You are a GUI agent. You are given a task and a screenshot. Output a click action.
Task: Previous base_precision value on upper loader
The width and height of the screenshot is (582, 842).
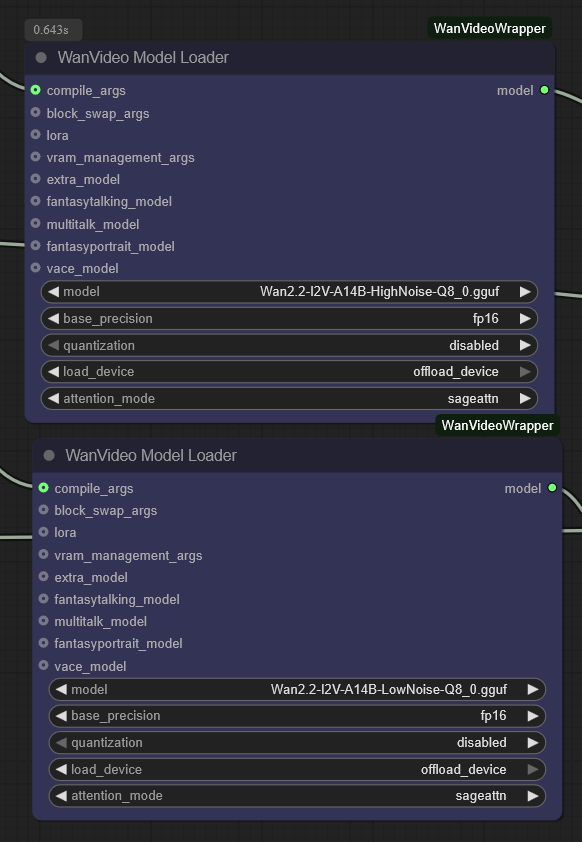click(53, 318)
